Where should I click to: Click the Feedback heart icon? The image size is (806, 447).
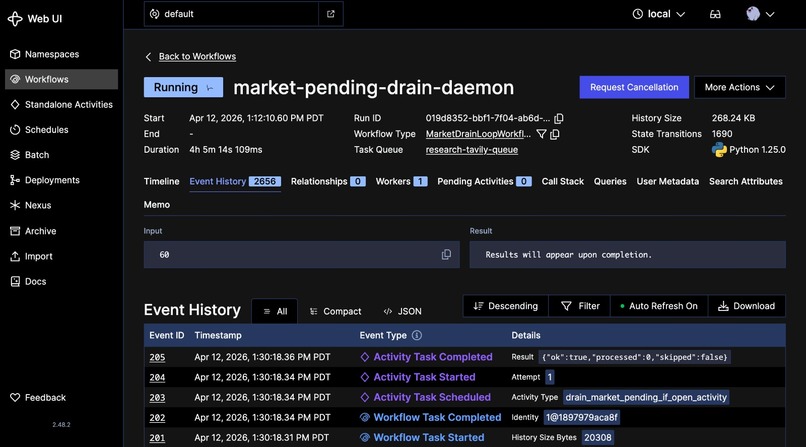point(15,397)
